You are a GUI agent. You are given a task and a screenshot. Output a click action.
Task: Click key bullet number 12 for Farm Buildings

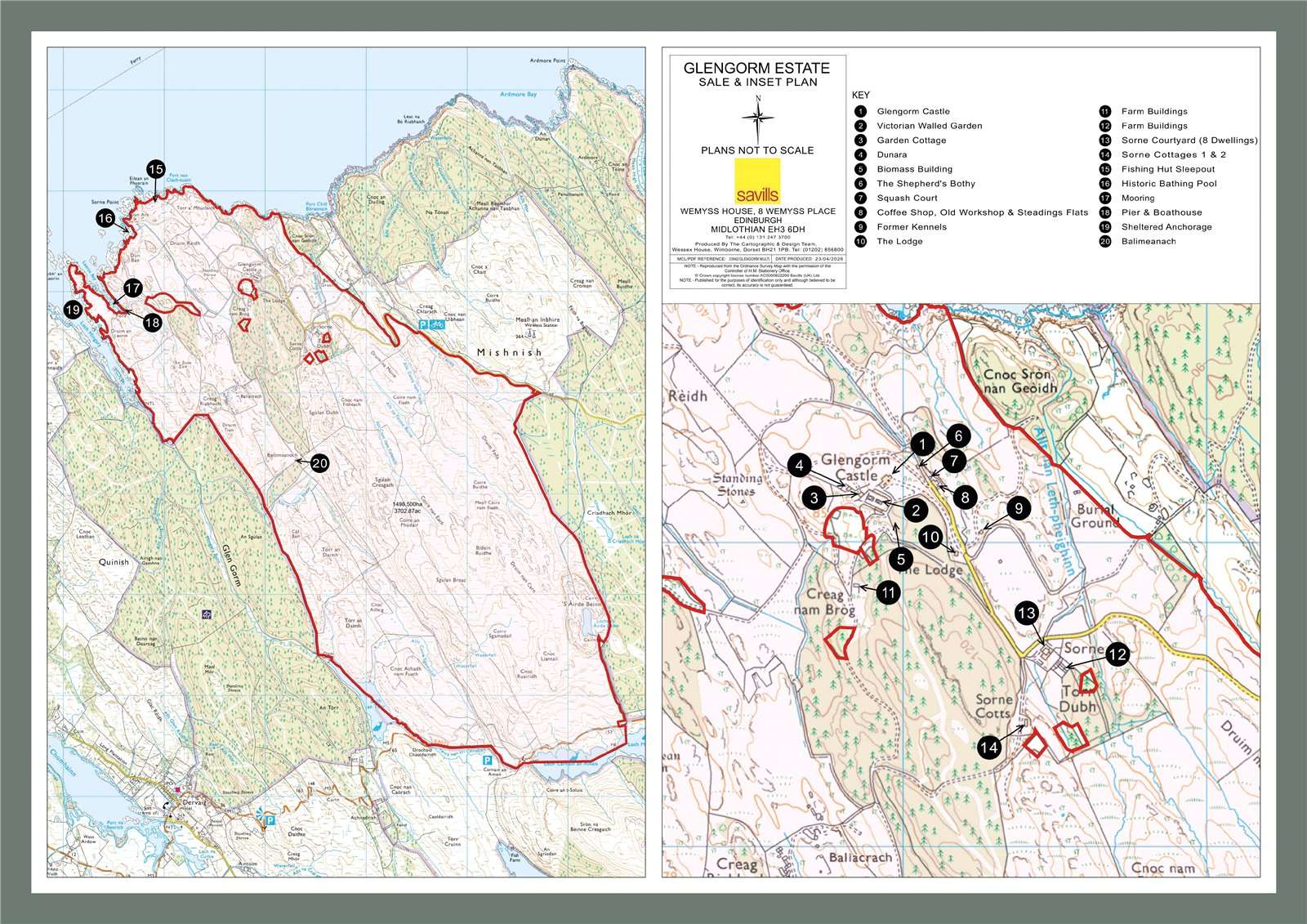pos(1104,126)
